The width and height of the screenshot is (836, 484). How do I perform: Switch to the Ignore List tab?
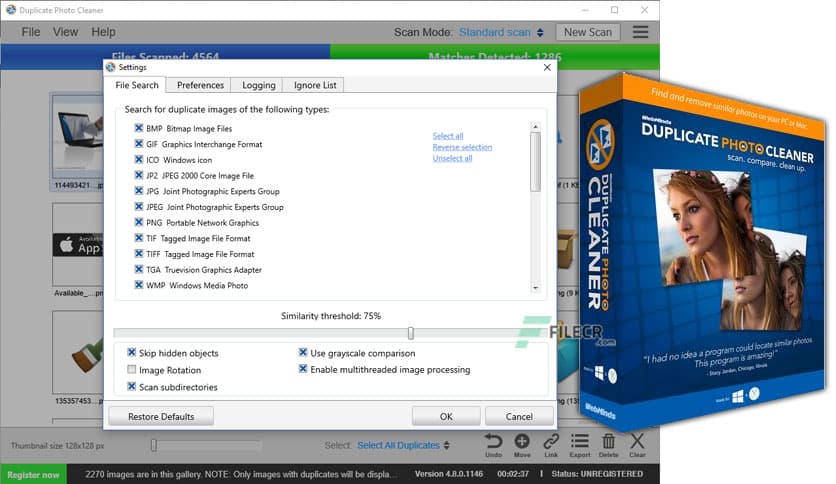(x=315, y=85)
